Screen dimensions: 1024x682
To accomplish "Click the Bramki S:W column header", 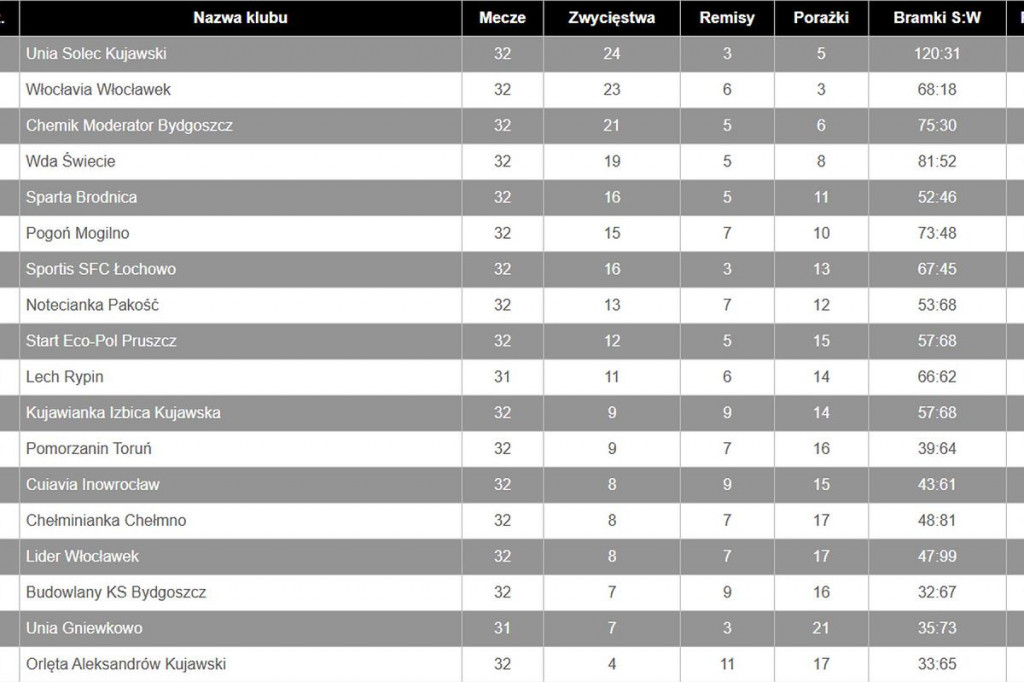I will (x=937, y=18).
